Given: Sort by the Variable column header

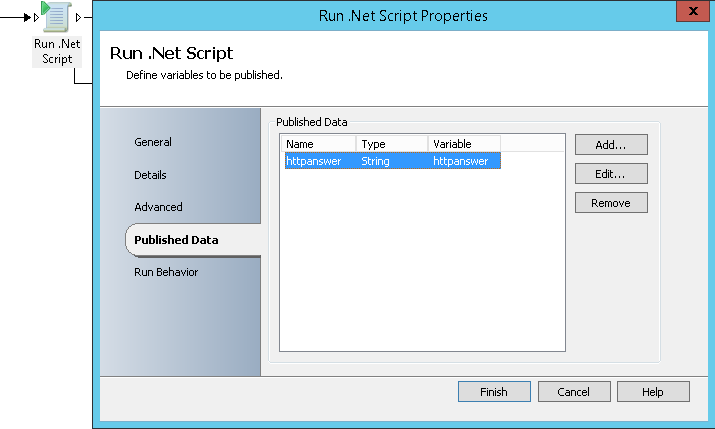Looking at the screenshot, I should click(x=464, y=144).
